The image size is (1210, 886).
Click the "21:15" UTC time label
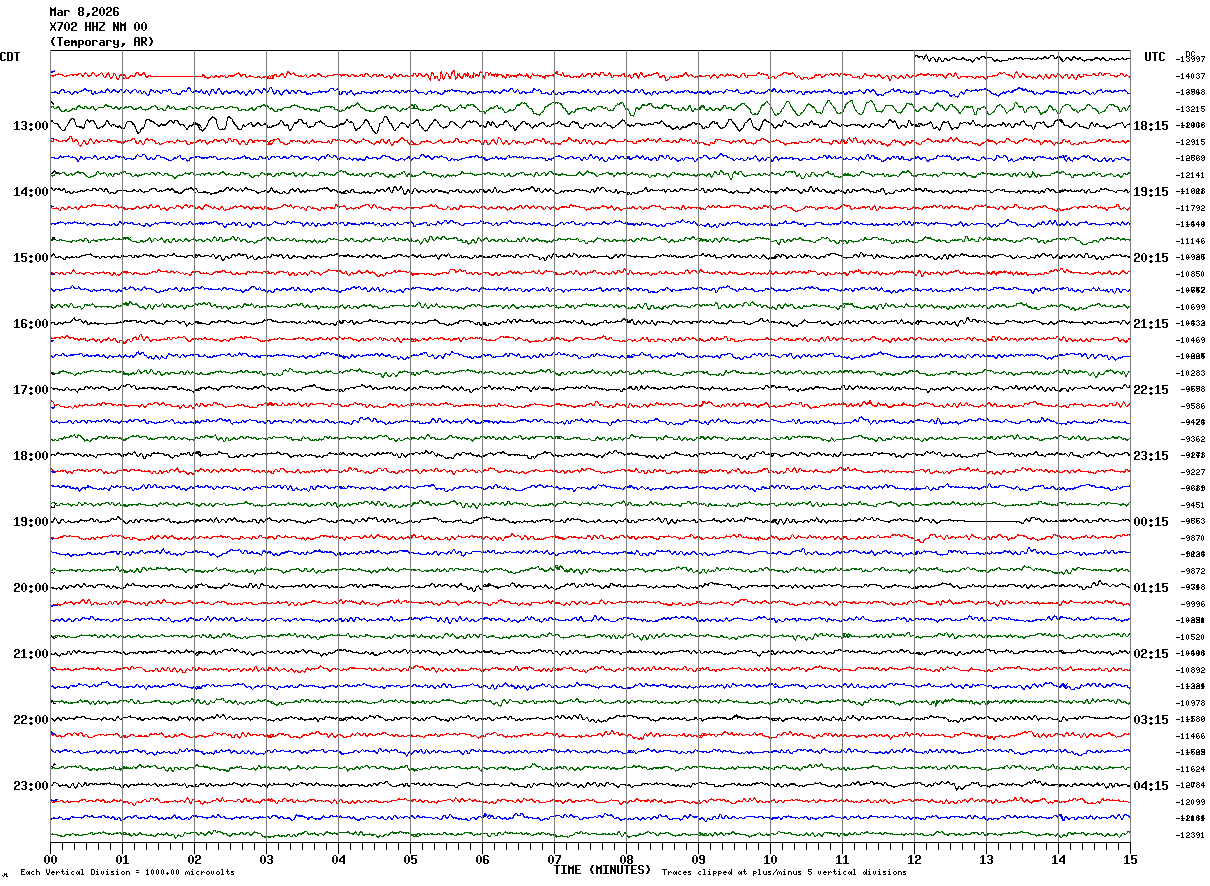(1151, 324)
